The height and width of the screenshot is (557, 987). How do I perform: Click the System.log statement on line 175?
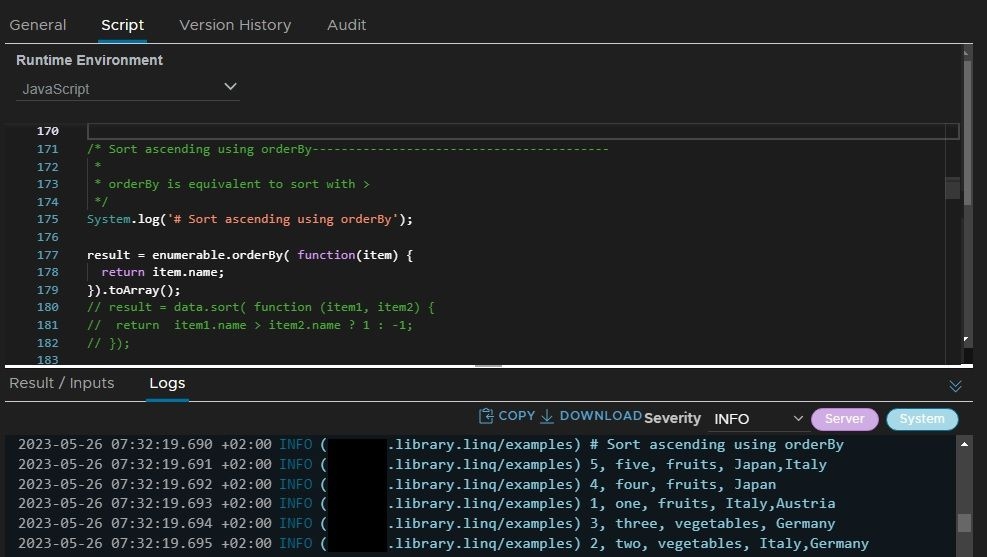(250, 219)
